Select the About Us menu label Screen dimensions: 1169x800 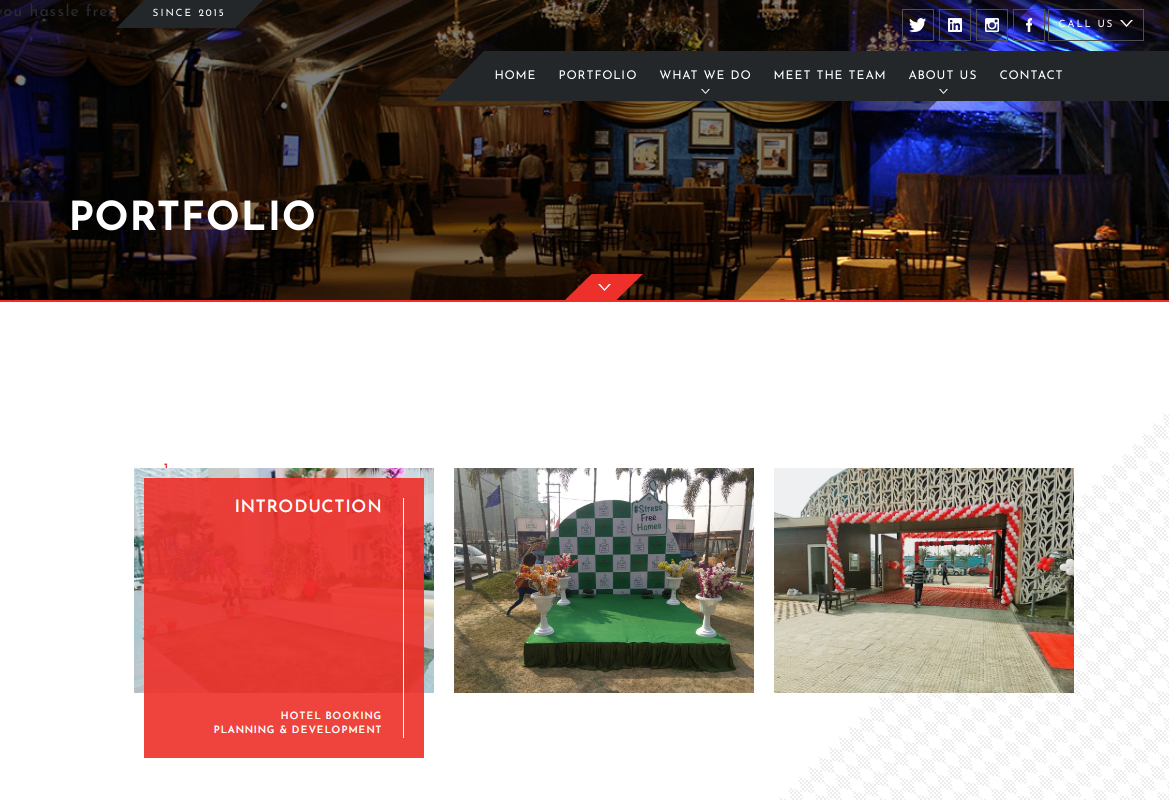click(x=943, y=75)
